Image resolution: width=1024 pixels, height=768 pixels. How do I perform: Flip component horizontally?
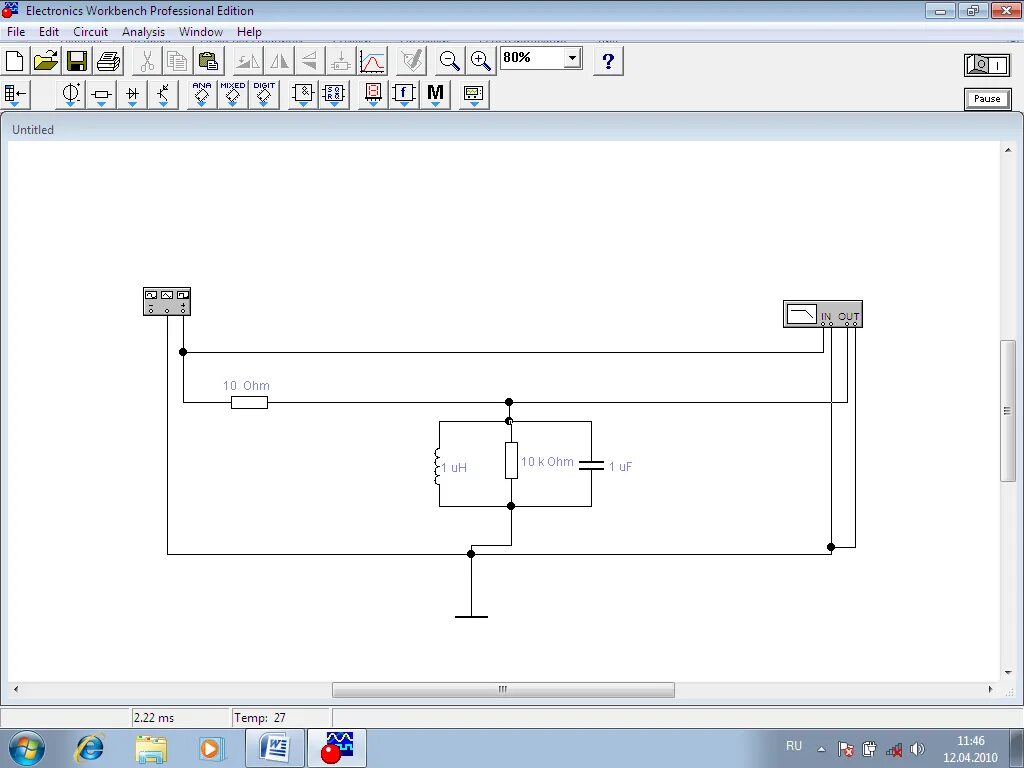279,61
